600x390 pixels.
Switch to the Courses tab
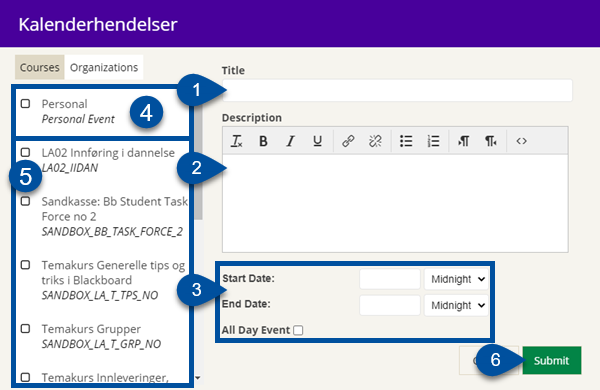coord(40,67)
